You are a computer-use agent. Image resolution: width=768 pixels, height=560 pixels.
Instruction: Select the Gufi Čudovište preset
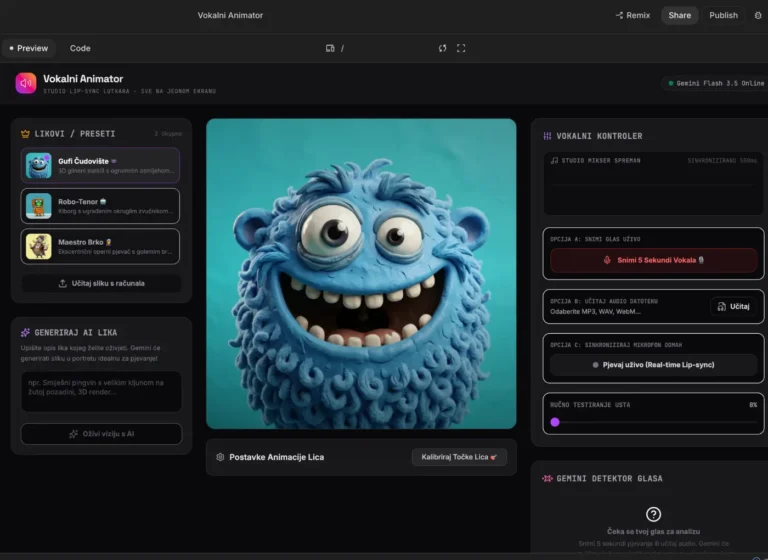pos(100,166)
